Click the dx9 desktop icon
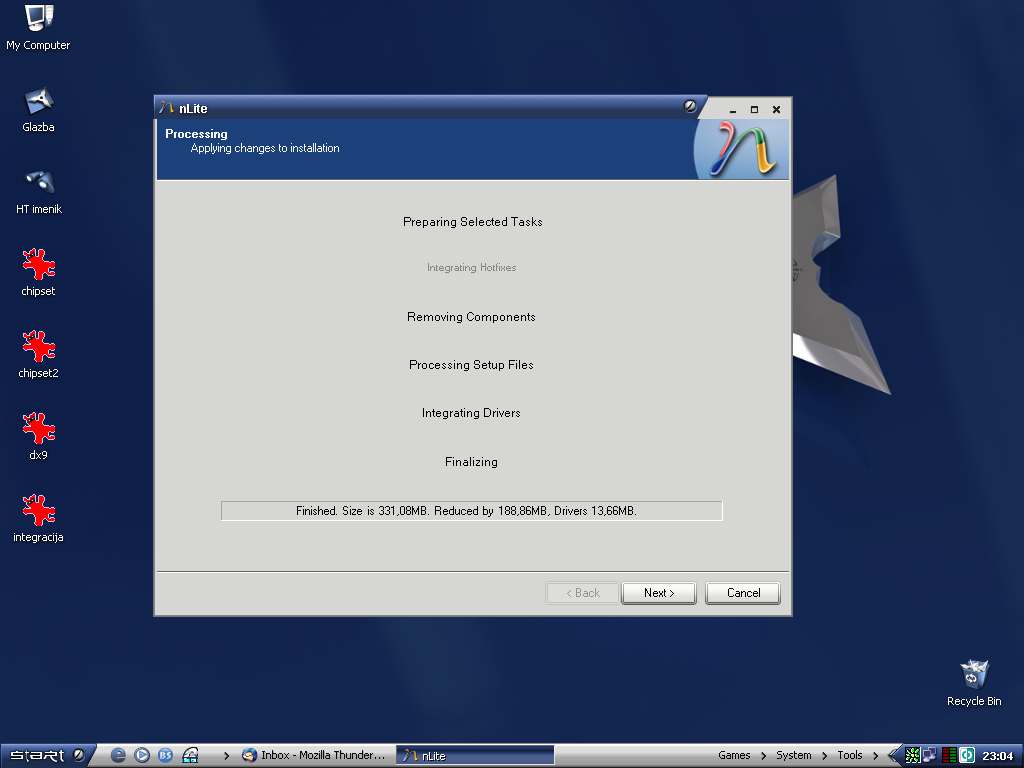Screen dimensions: 1024x768 point(38,430)
